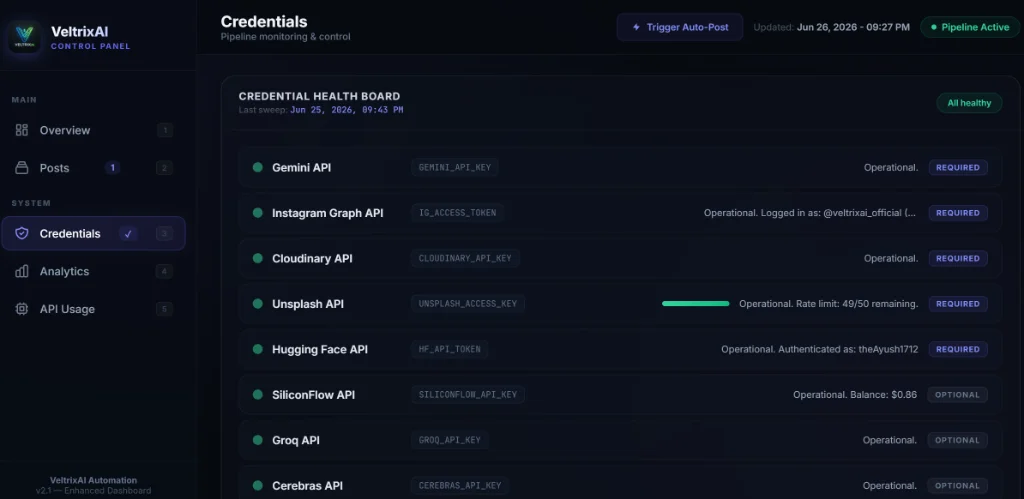Select the API Usage chip icon
1024x499 pixels.
click(22, 309)
